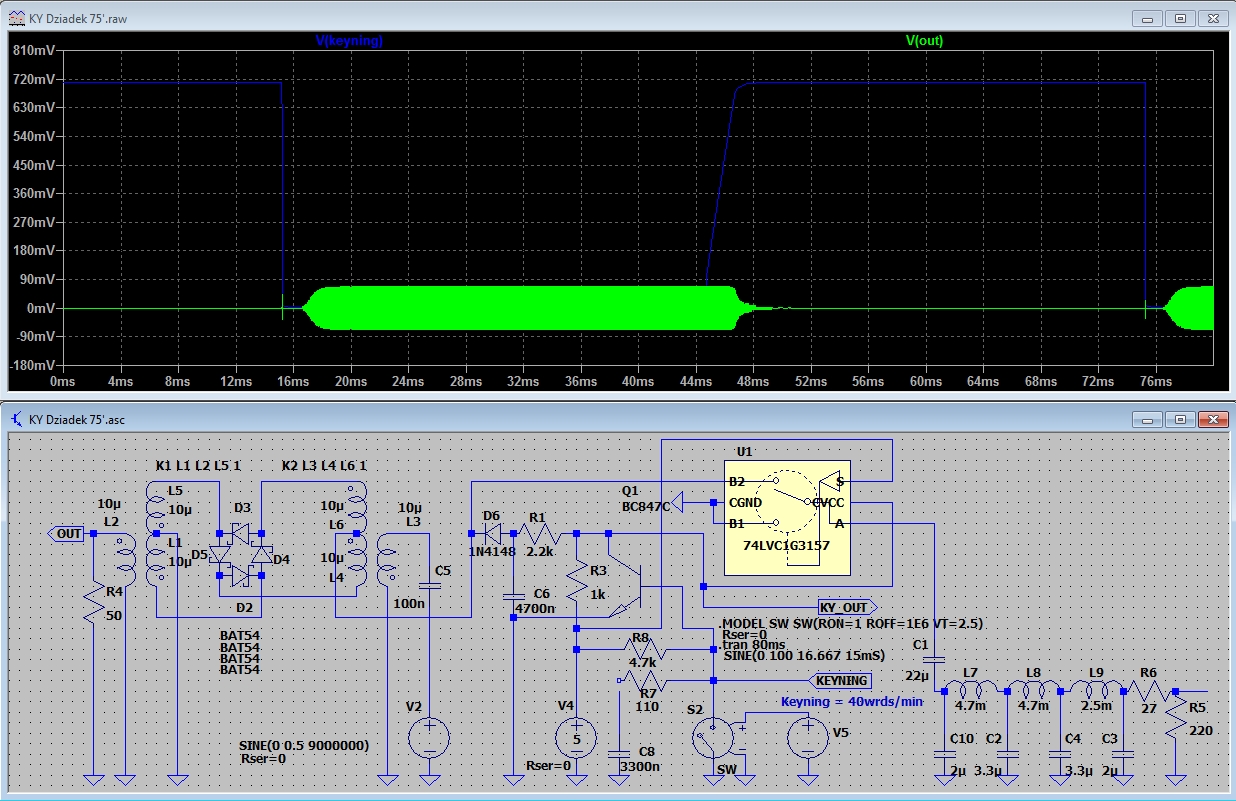Viewport: 1236px width, 801px height.
Task: Select the KEYNING net label
Action: click(x=840, y=680)
